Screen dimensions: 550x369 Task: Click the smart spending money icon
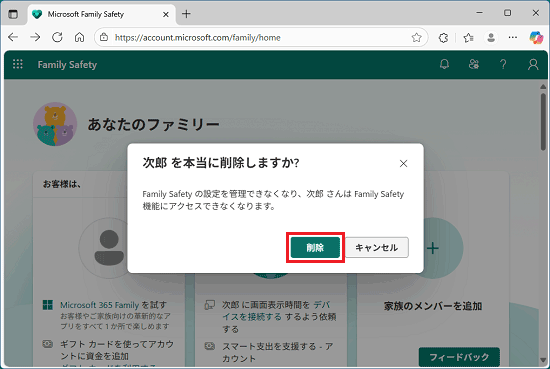(209, 346)
